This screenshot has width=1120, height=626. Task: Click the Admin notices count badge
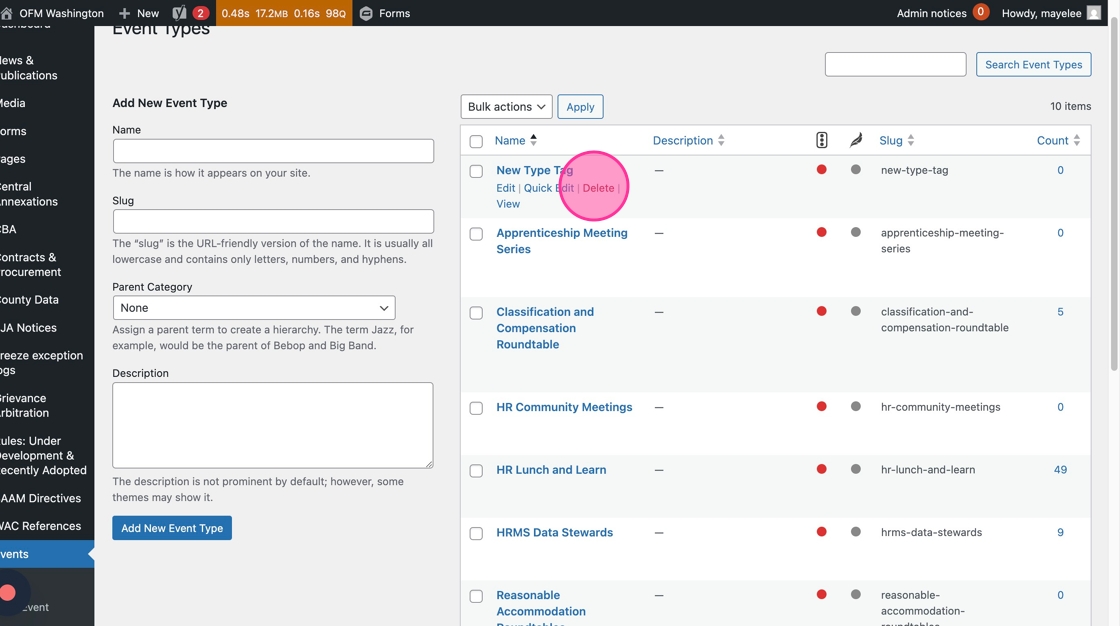click(980, 13)
